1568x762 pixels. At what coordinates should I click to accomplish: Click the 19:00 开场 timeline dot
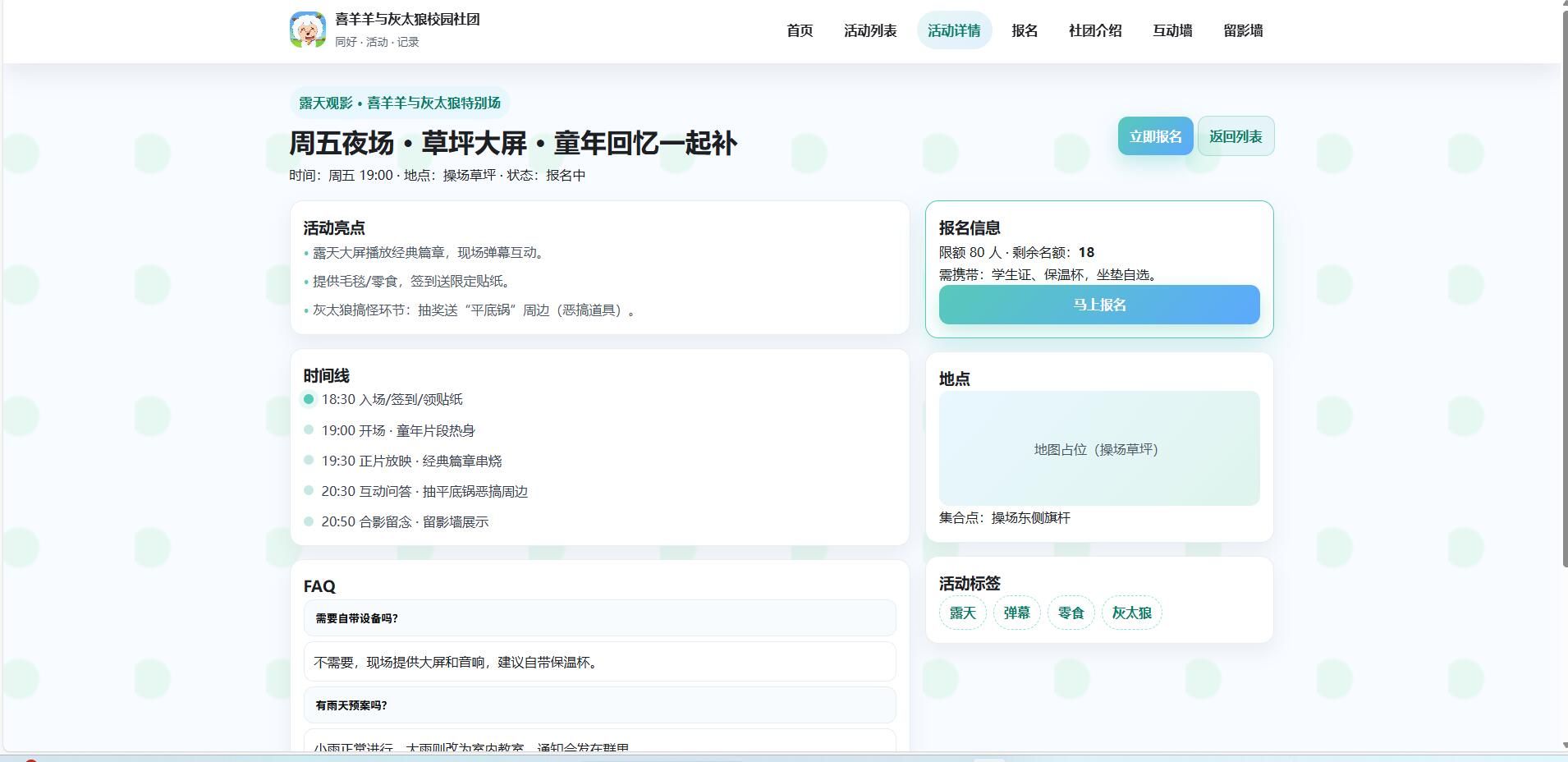coord(309,429)
